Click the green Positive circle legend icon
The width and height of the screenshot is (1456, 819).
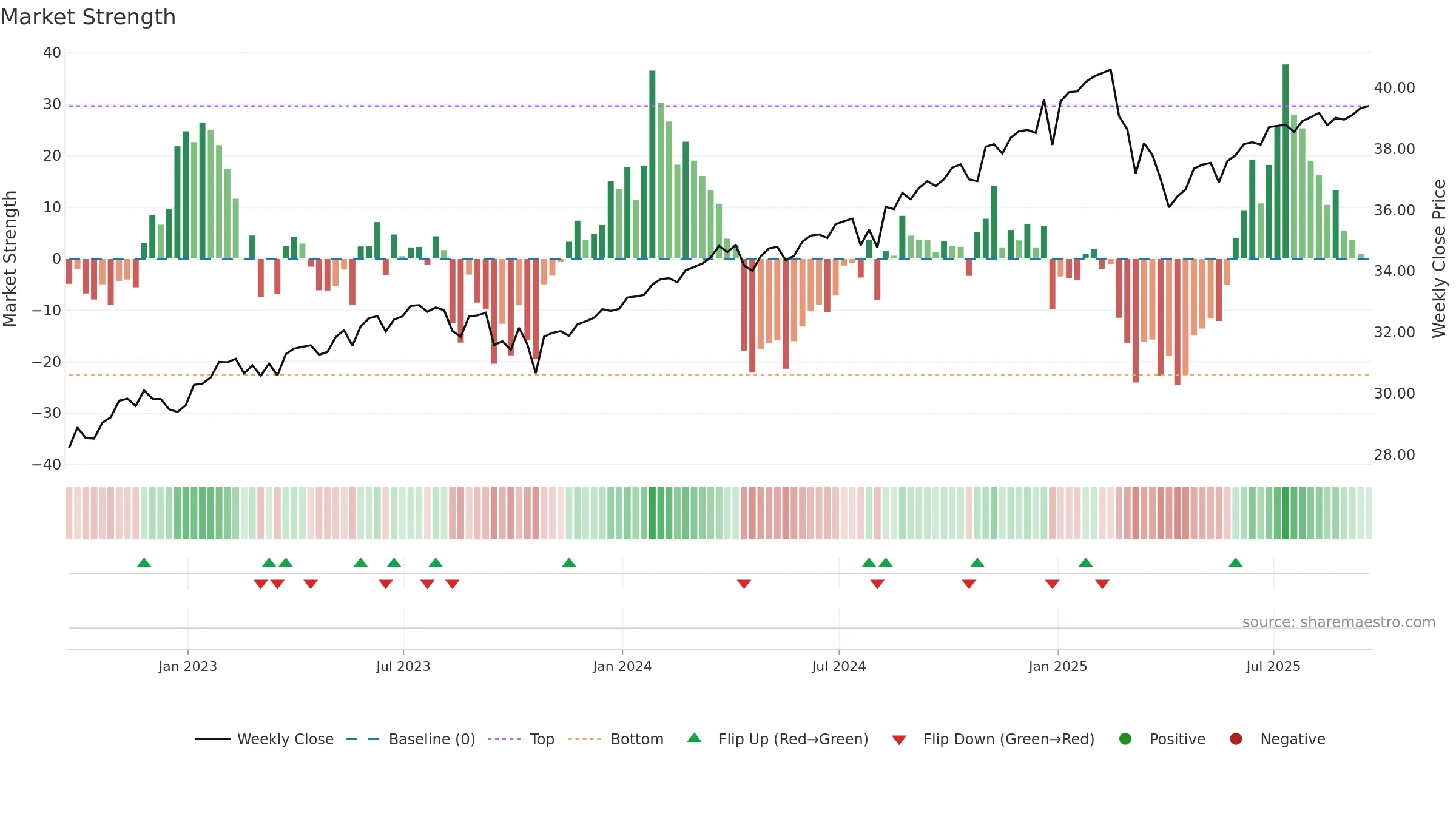pos(1125,739)
